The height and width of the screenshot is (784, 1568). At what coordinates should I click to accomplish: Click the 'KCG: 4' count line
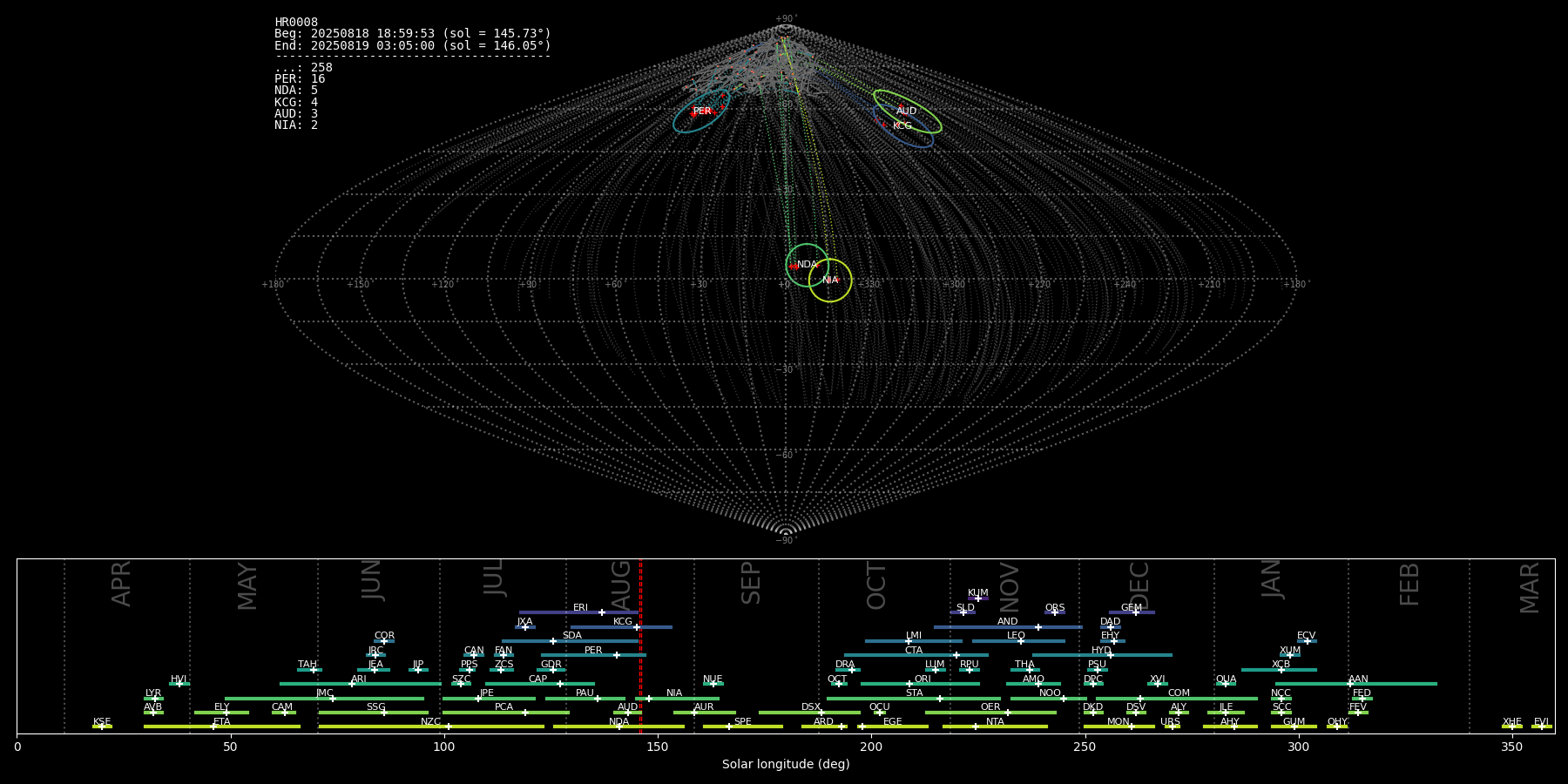296,102
